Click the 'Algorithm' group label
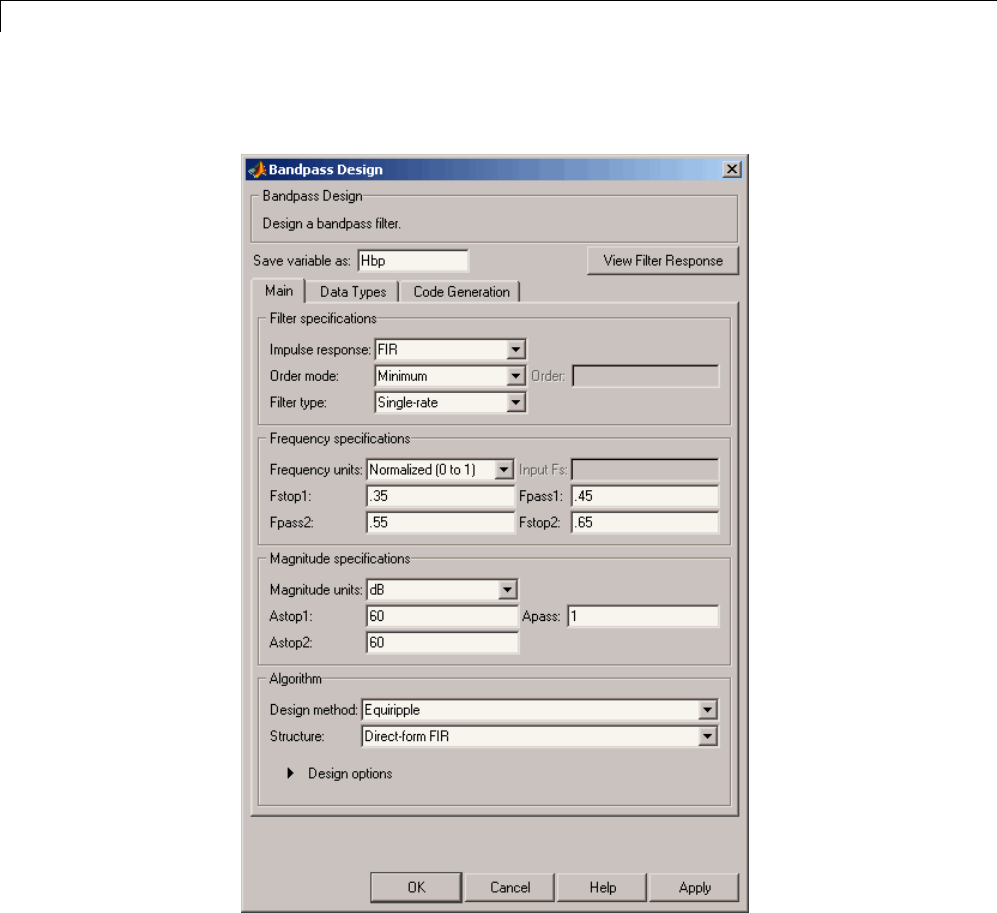The width and height of the screenshot is (997, 913). [x=295, y=679]
